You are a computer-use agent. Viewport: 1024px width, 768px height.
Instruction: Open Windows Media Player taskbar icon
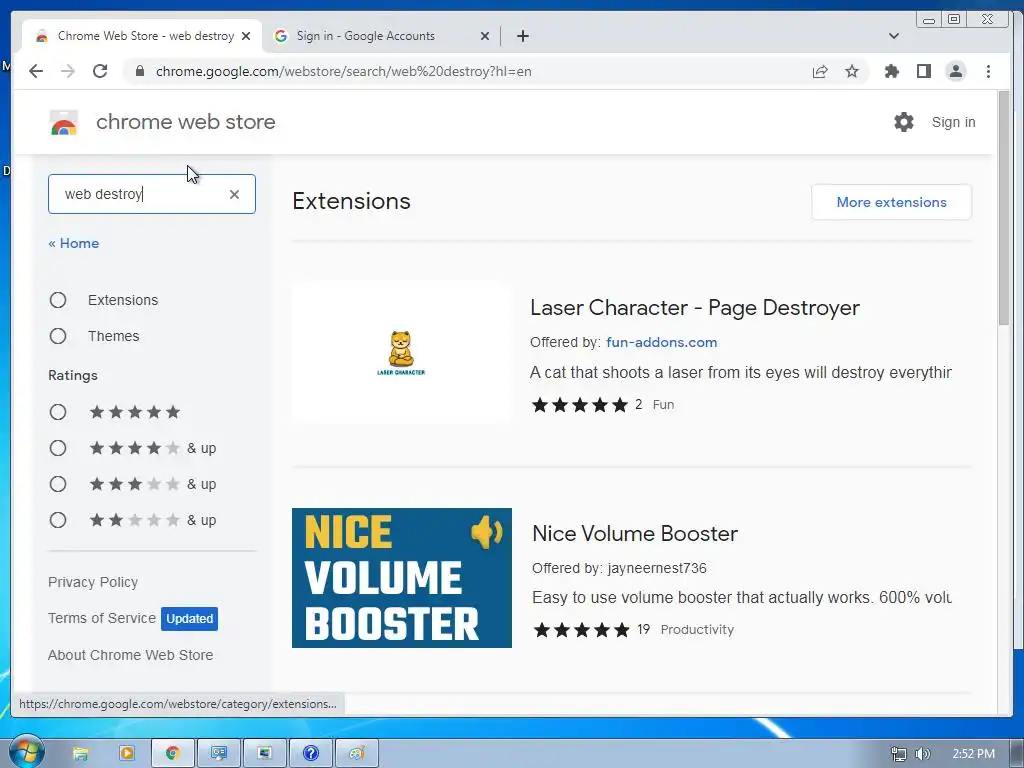(x=127, y=754)
